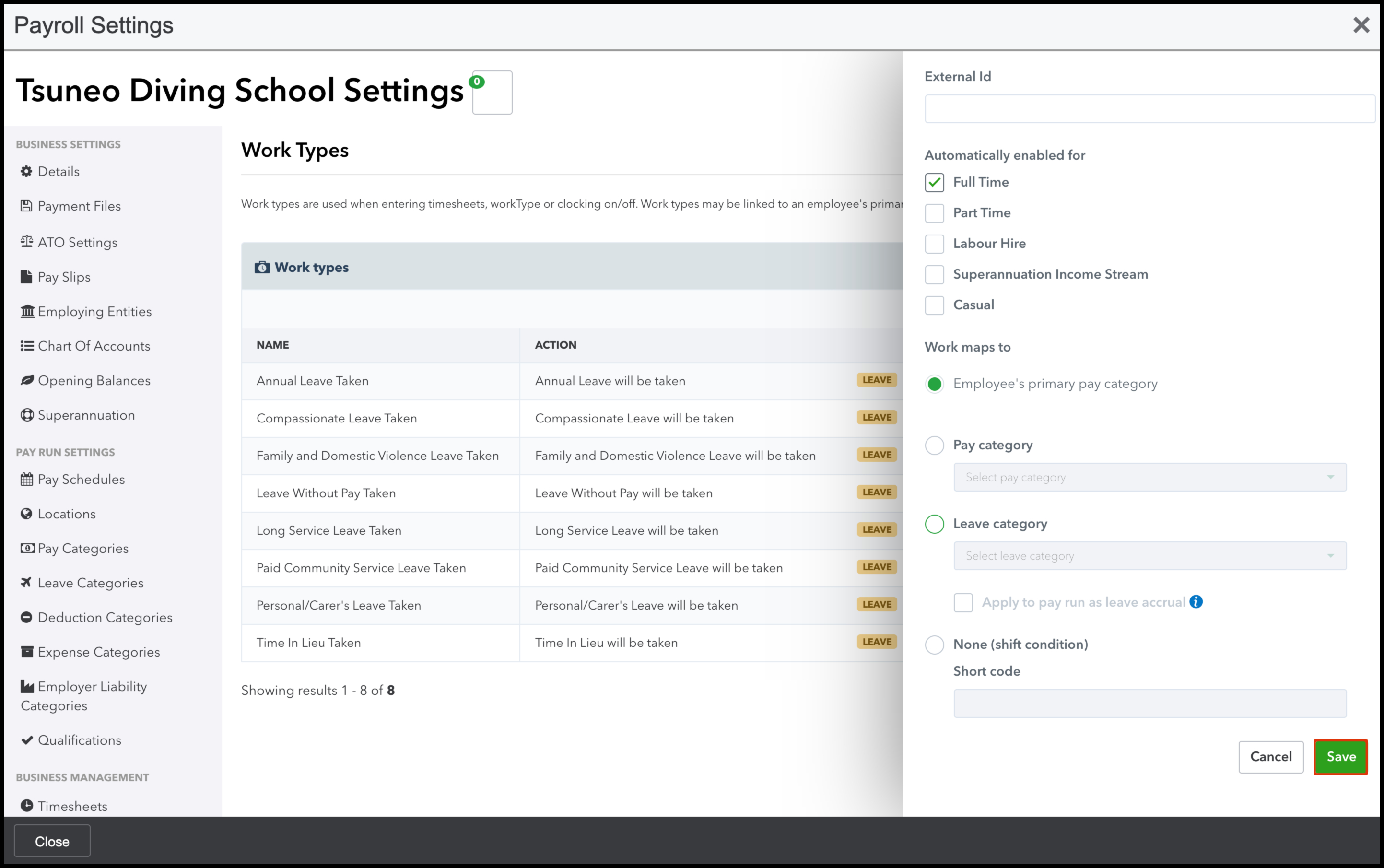Screen dimensions: 1384x868
Task: Click the bank icon for Employing Entities
Action: [x=27, y=311]
